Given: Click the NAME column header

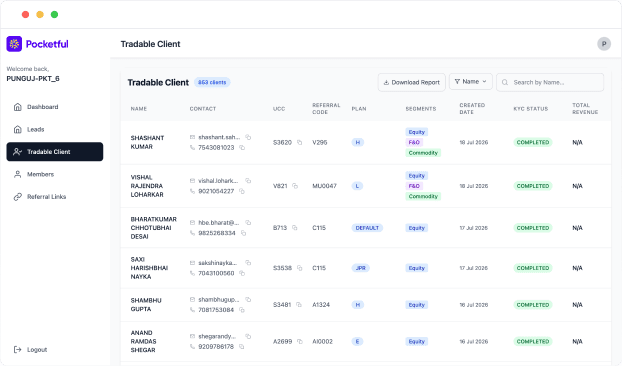Looking at the screenshot, I should (139, 109).
